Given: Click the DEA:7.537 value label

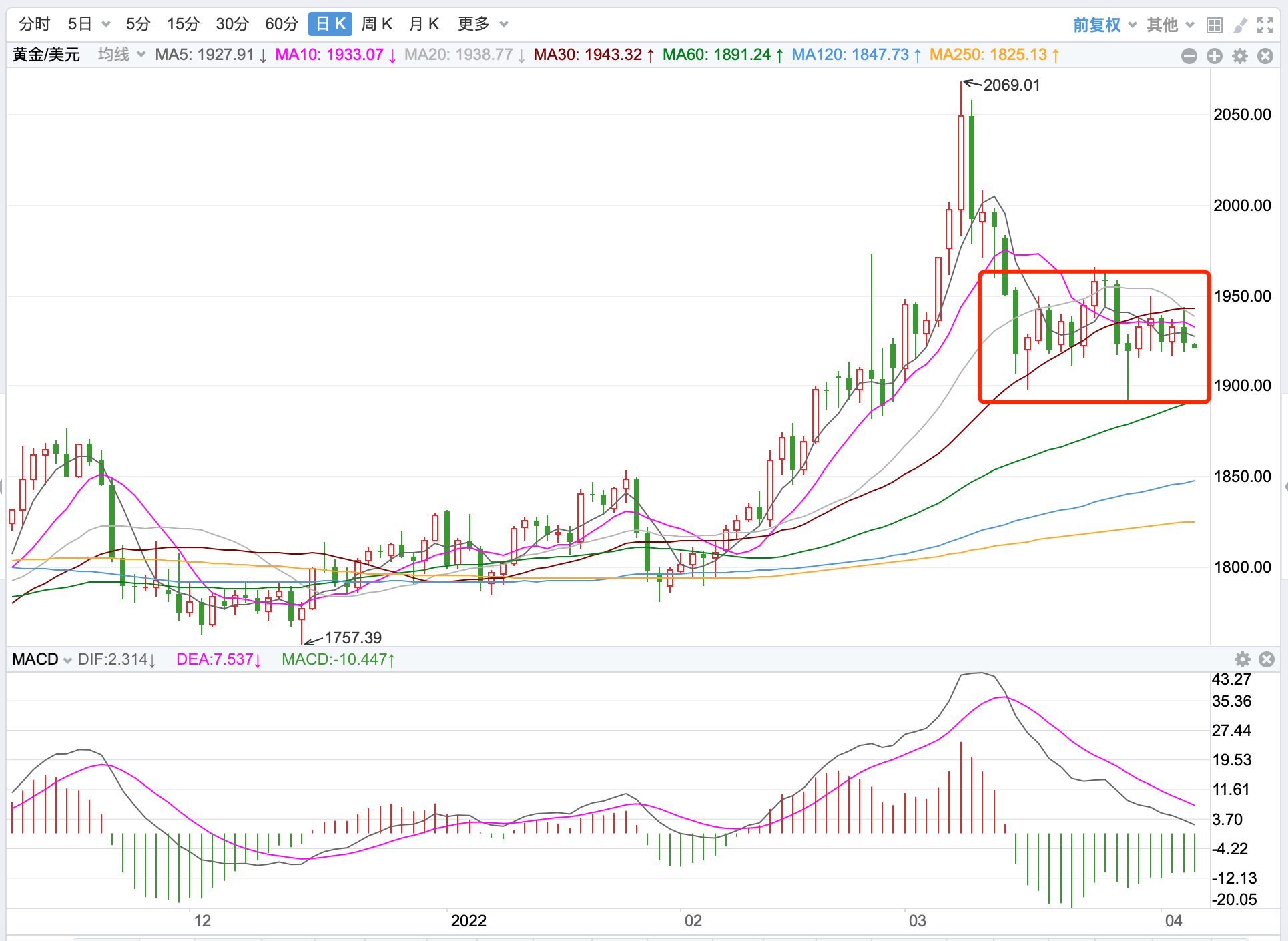Looking at the screenshot, I should (219, 659).
